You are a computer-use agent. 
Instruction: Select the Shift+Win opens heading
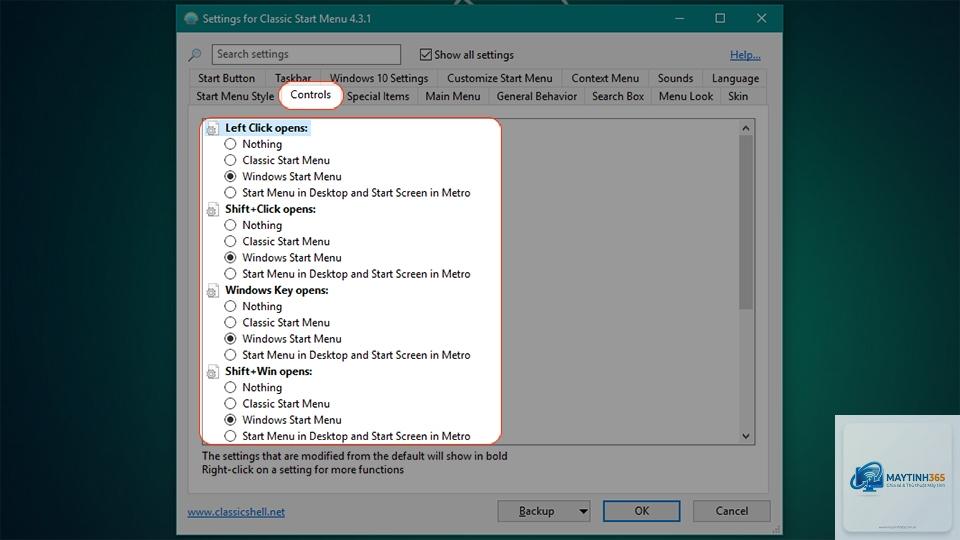coord(269,372)
